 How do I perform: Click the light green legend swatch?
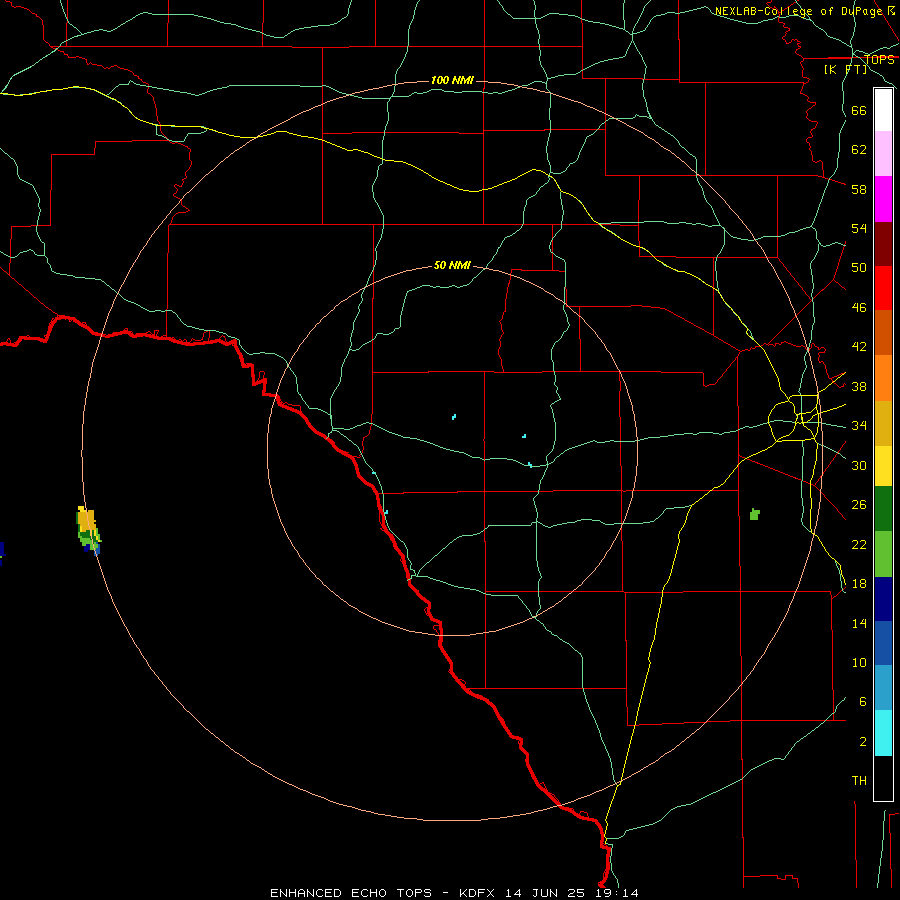point(883,554)
